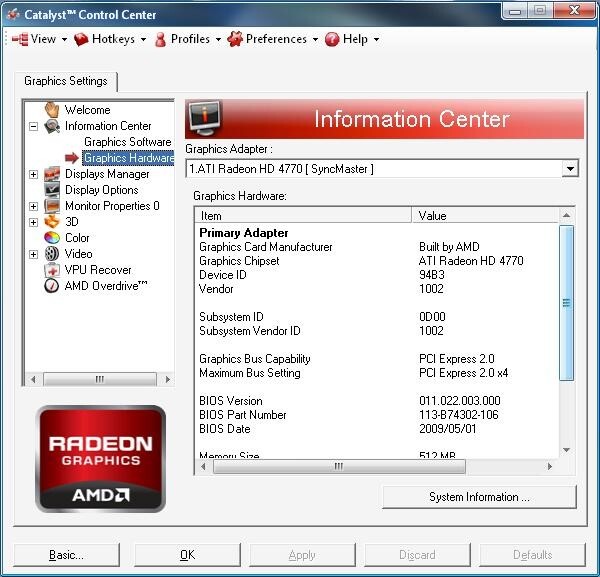Screen dimensions: 600x577
Task: Click tree panel horizontal scrollbar thumb
Action: coord(100,380)
